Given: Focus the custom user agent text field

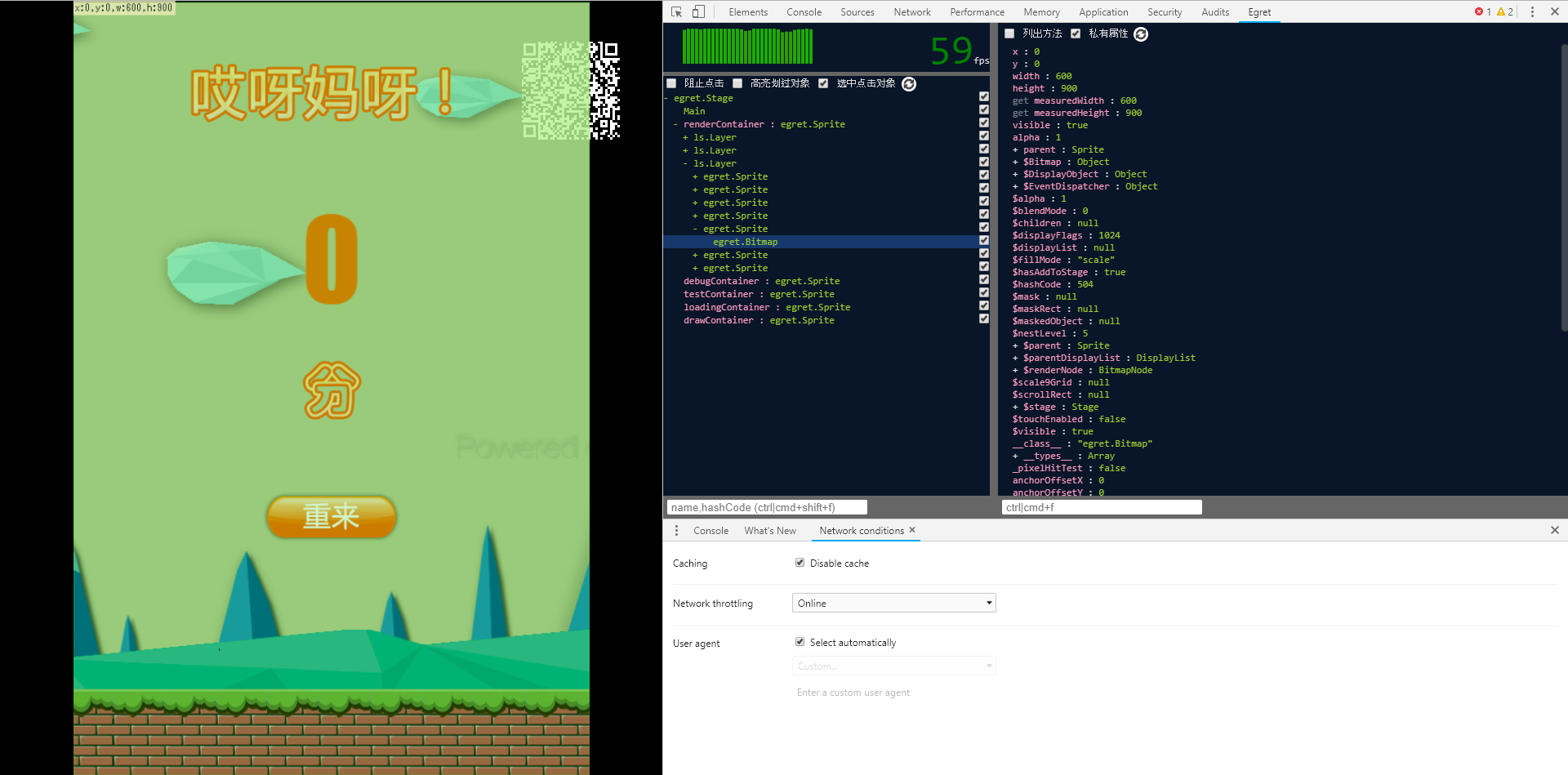Looking at the screenshot, I should point(894,693).
